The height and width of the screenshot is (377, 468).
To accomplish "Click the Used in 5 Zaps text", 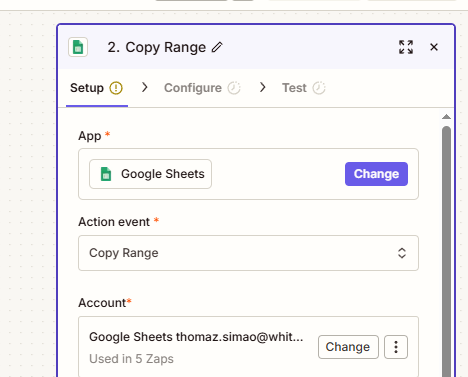I will tap(131, 359).
